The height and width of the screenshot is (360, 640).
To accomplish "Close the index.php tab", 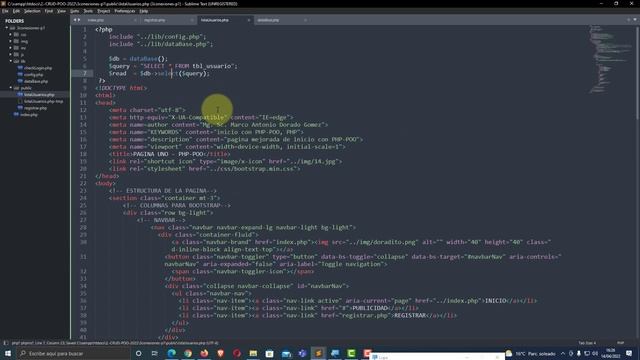I will [x=135, y=20].
